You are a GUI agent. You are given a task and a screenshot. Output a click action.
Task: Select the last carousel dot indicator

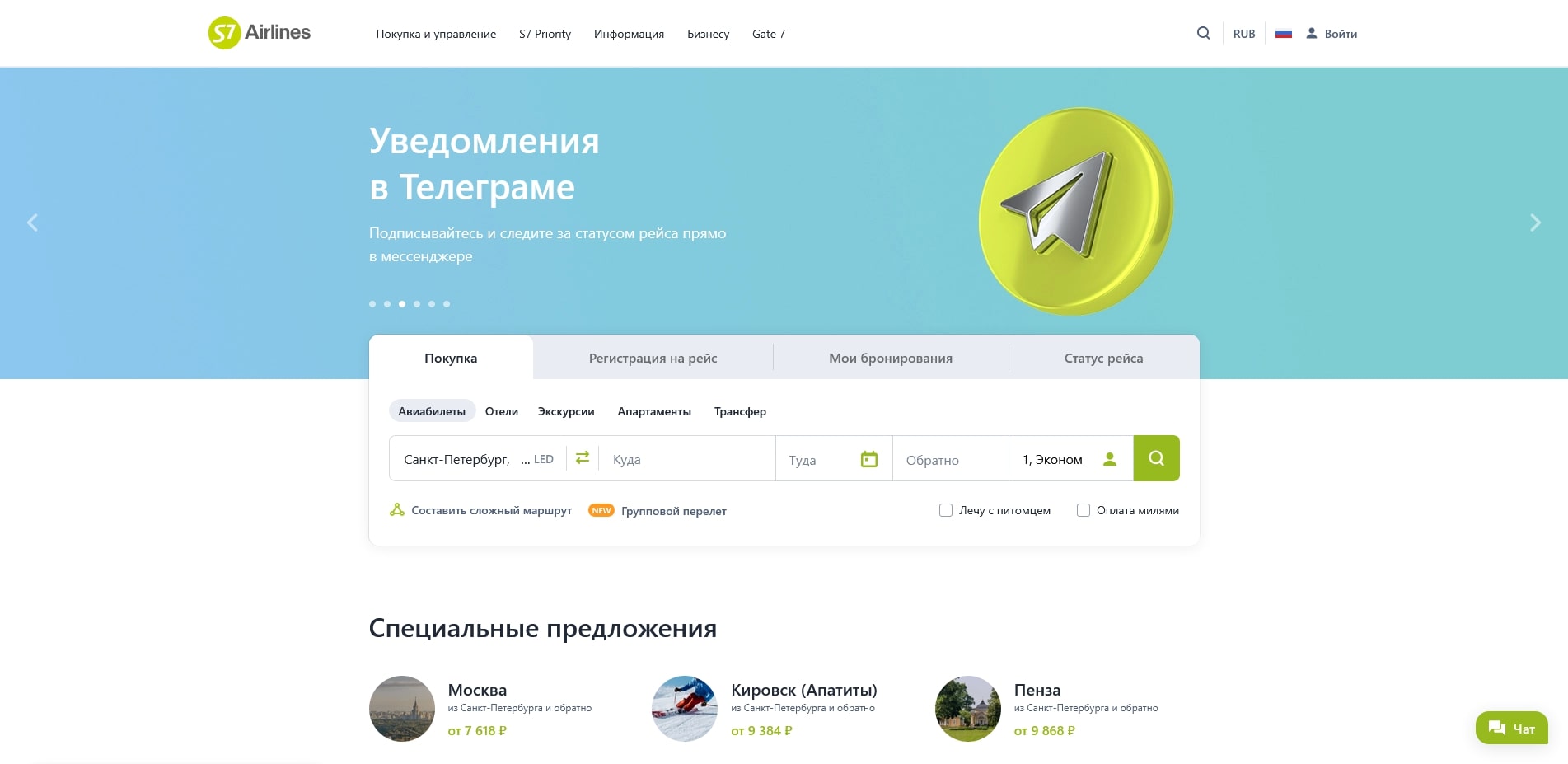(x=447, y=303)
